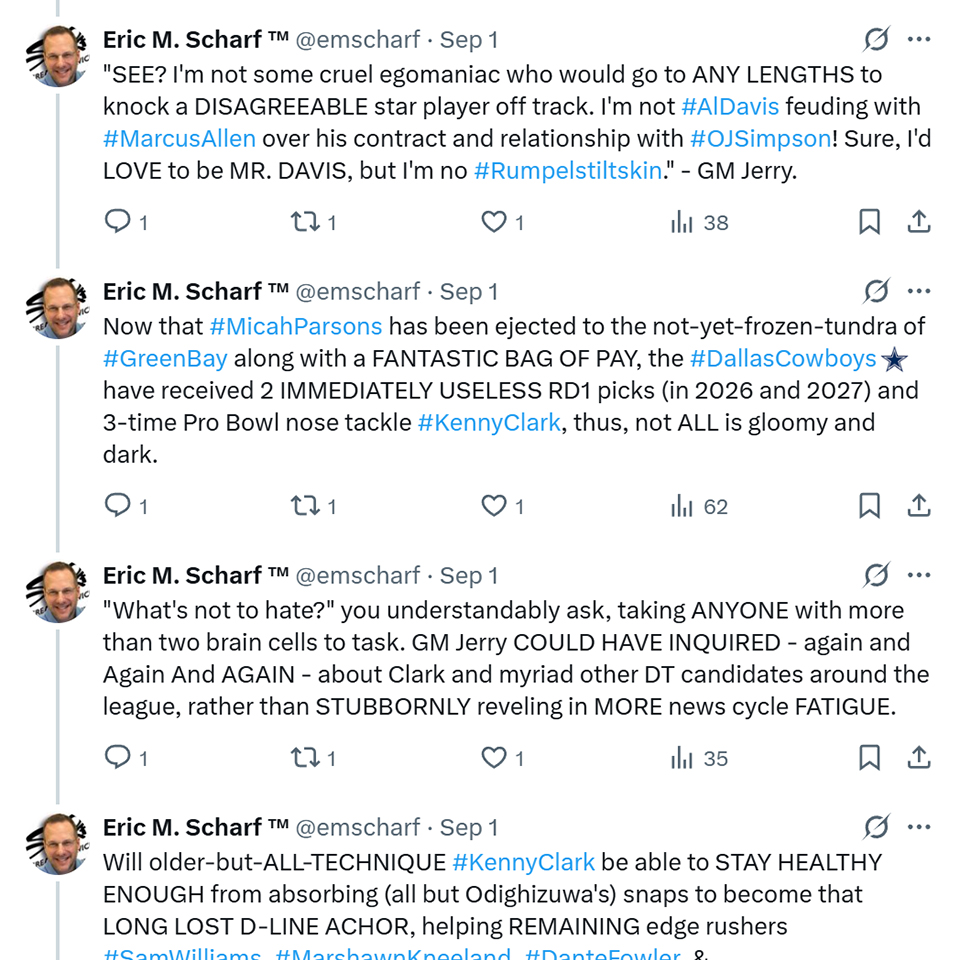Open the #AlDavis hashtag
960x960 pixels.
730,106
